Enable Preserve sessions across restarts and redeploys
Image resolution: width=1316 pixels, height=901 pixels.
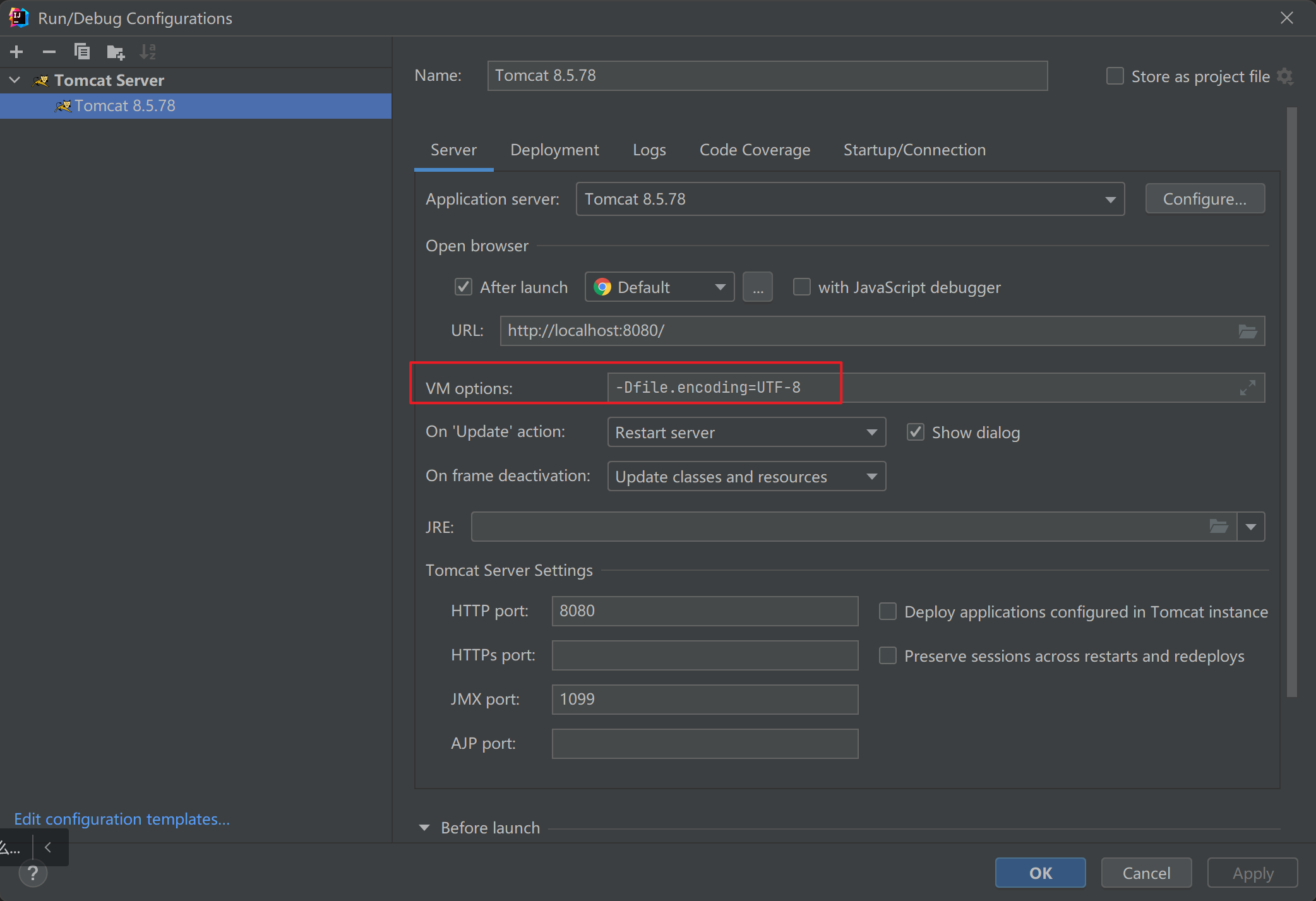pyautogui.click(x=888, y=656)
